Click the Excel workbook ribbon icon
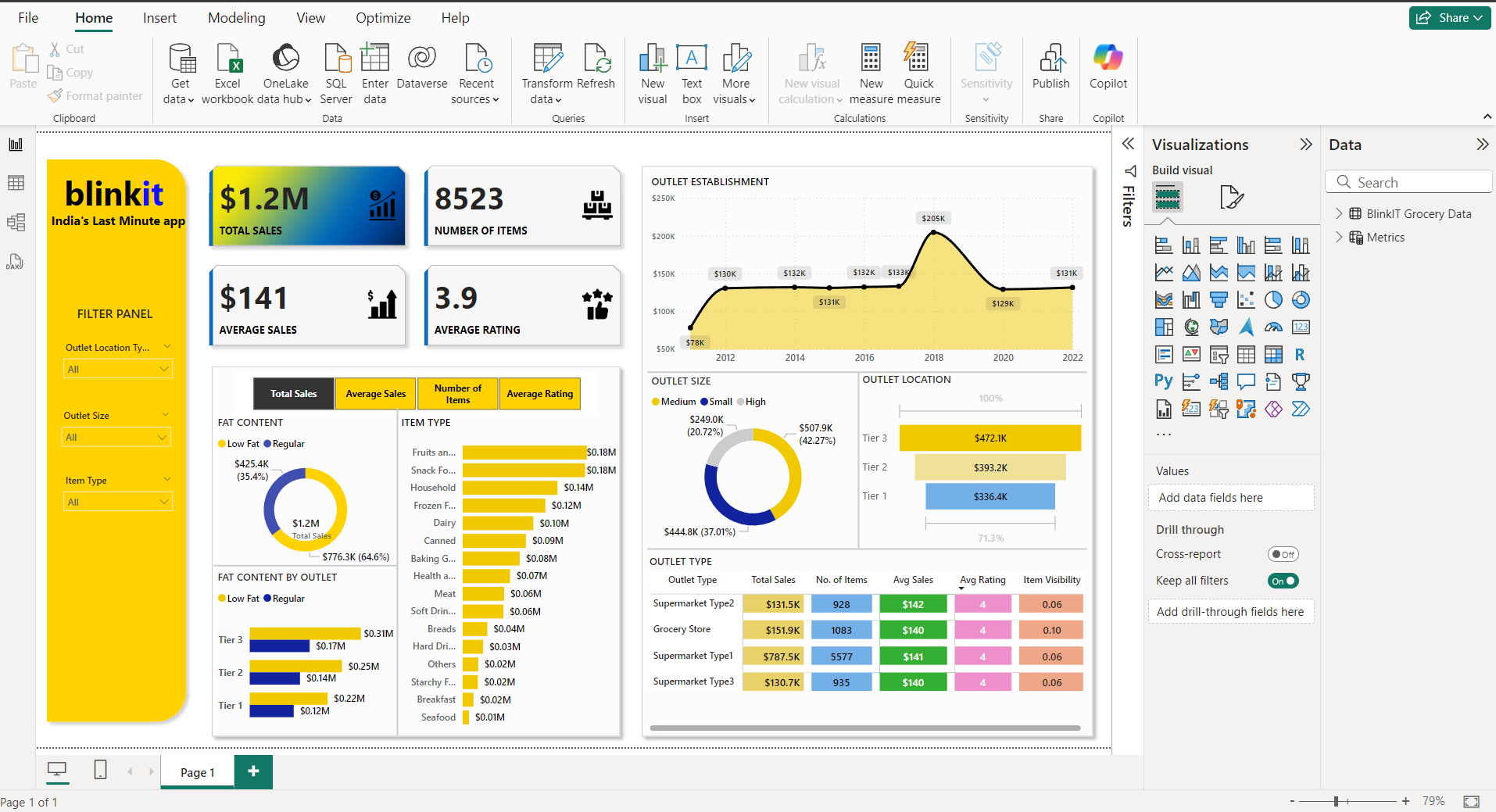The image size is (1496, 812). (x=227, y=74)
